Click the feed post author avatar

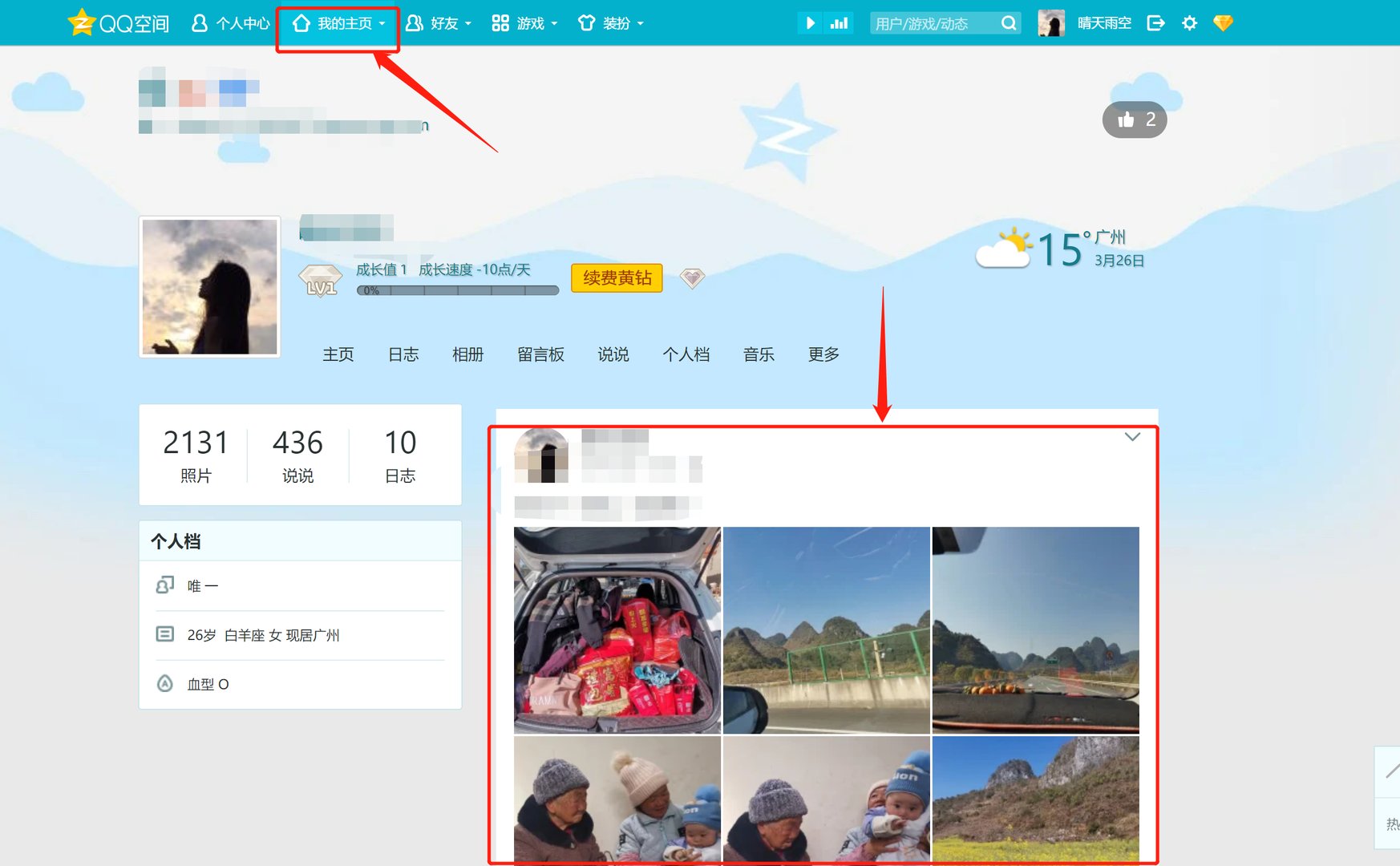click(x=541, y=455)
